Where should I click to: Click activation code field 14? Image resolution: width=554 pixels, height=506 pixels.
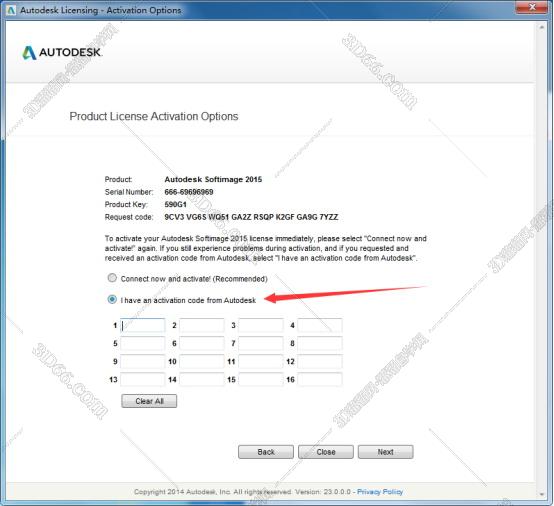pyautogui.click(x=202, y=380)
